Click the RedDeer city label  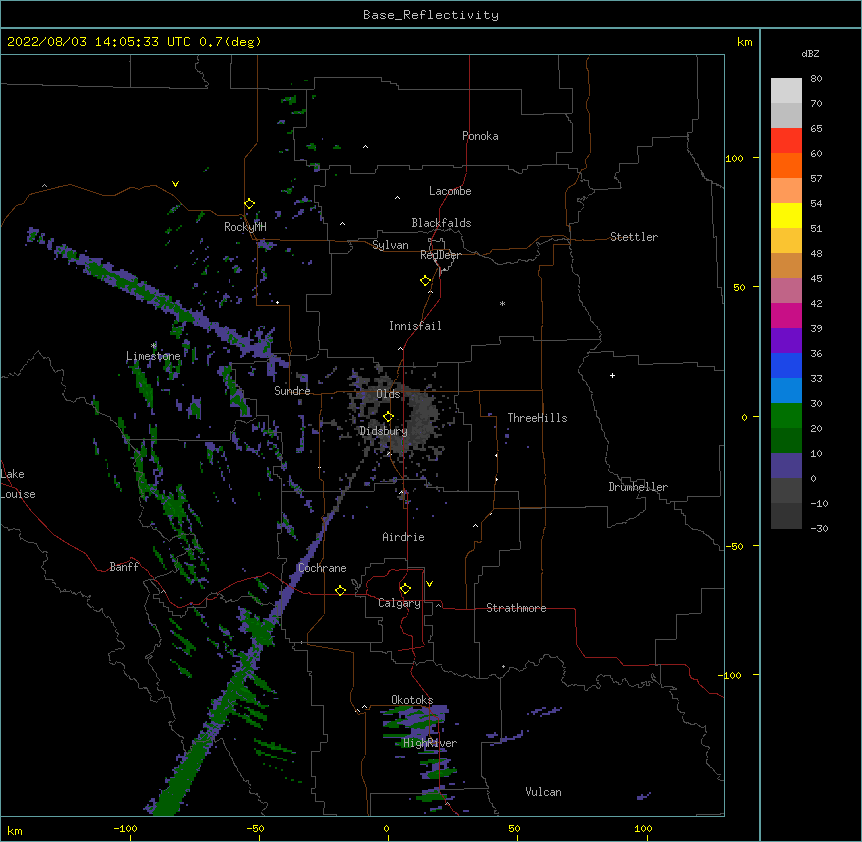coord(440,255)
